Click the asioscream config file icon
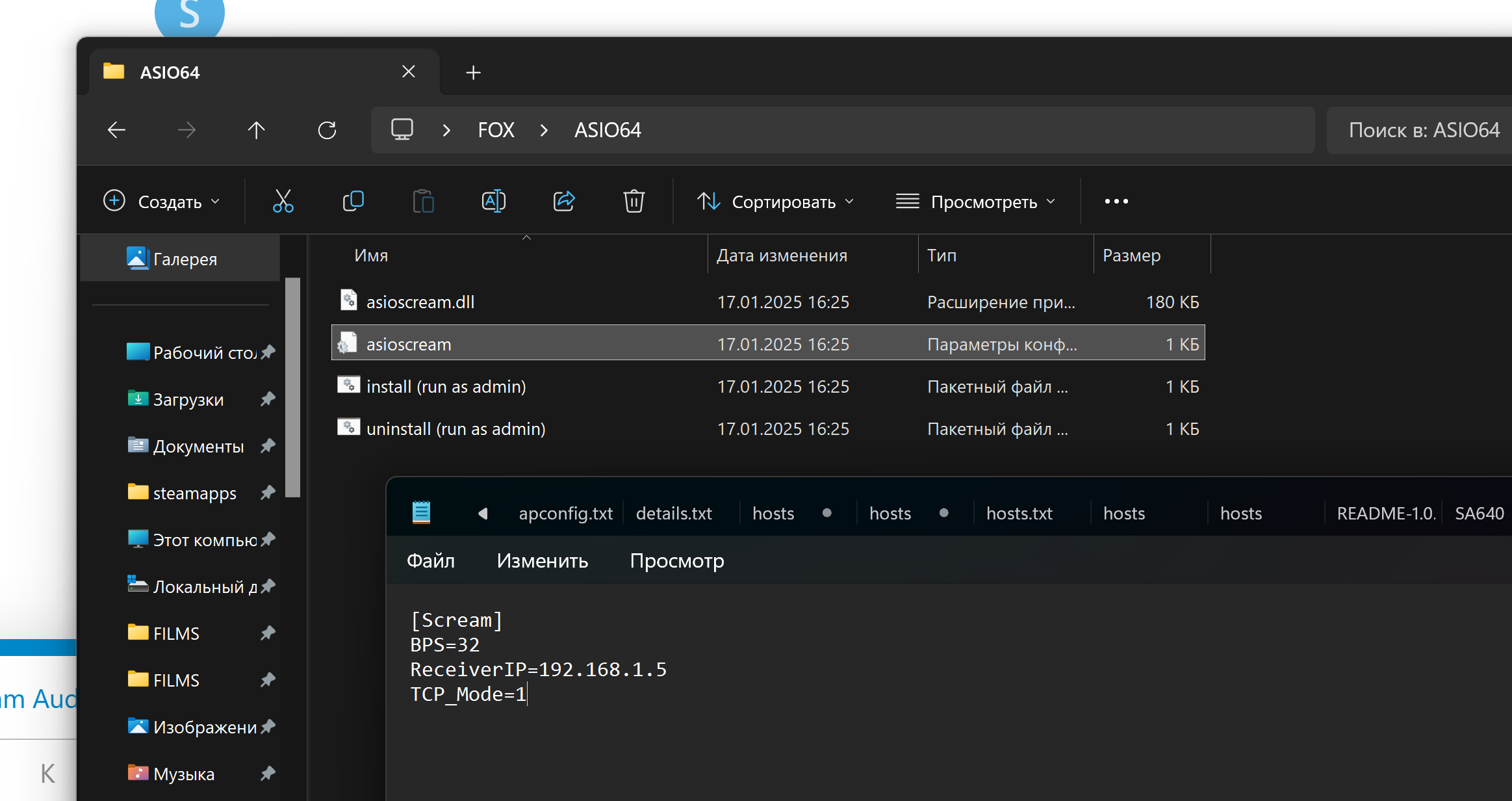Image resolution: width=1512 pixels, height=801 pixels. [348, 343]
